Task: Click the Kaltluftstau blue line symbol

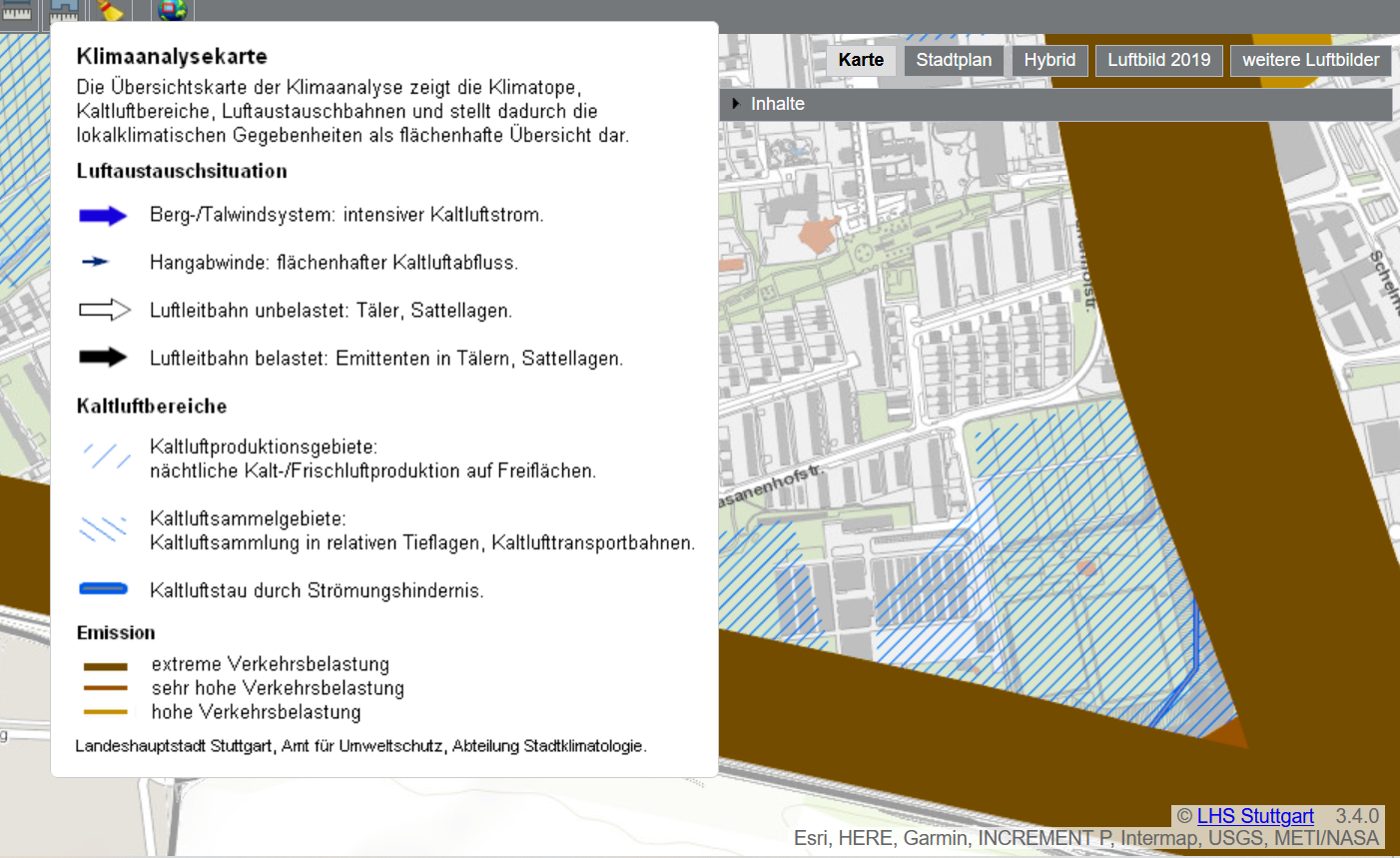Action: click(101, 588)
